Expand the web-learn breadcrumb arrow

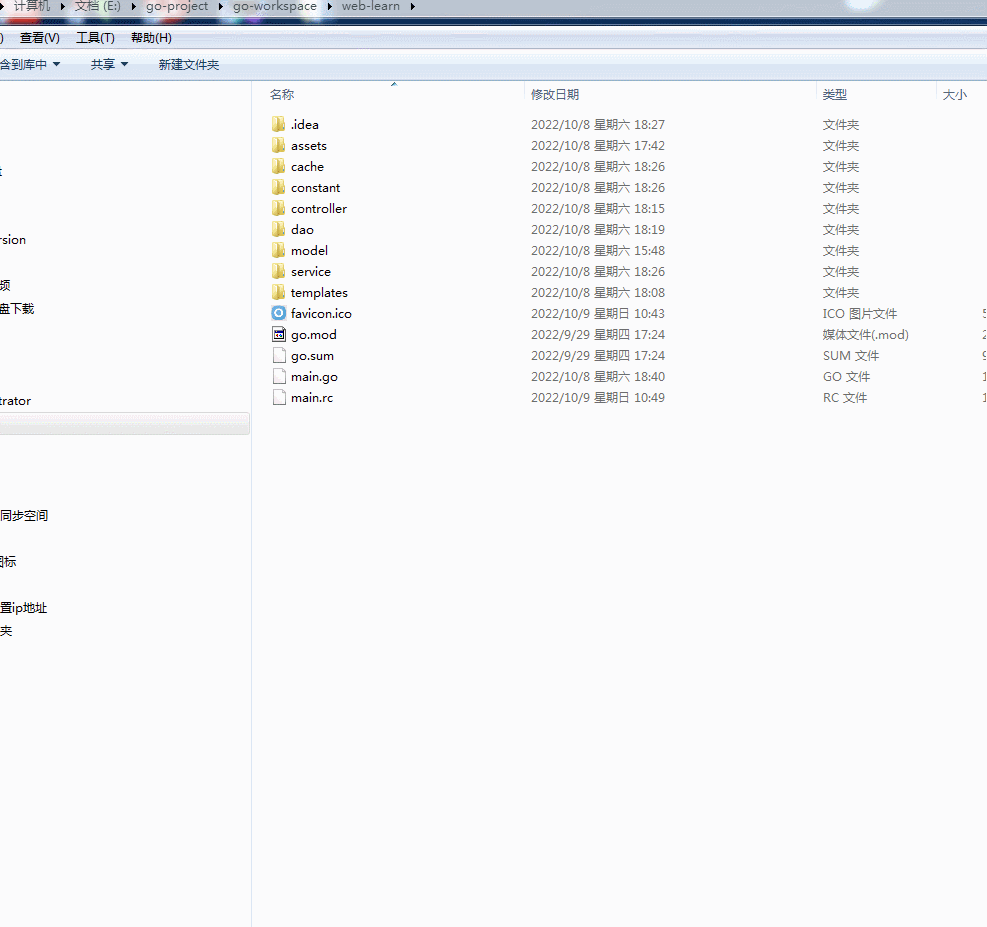tap(411, 7)
